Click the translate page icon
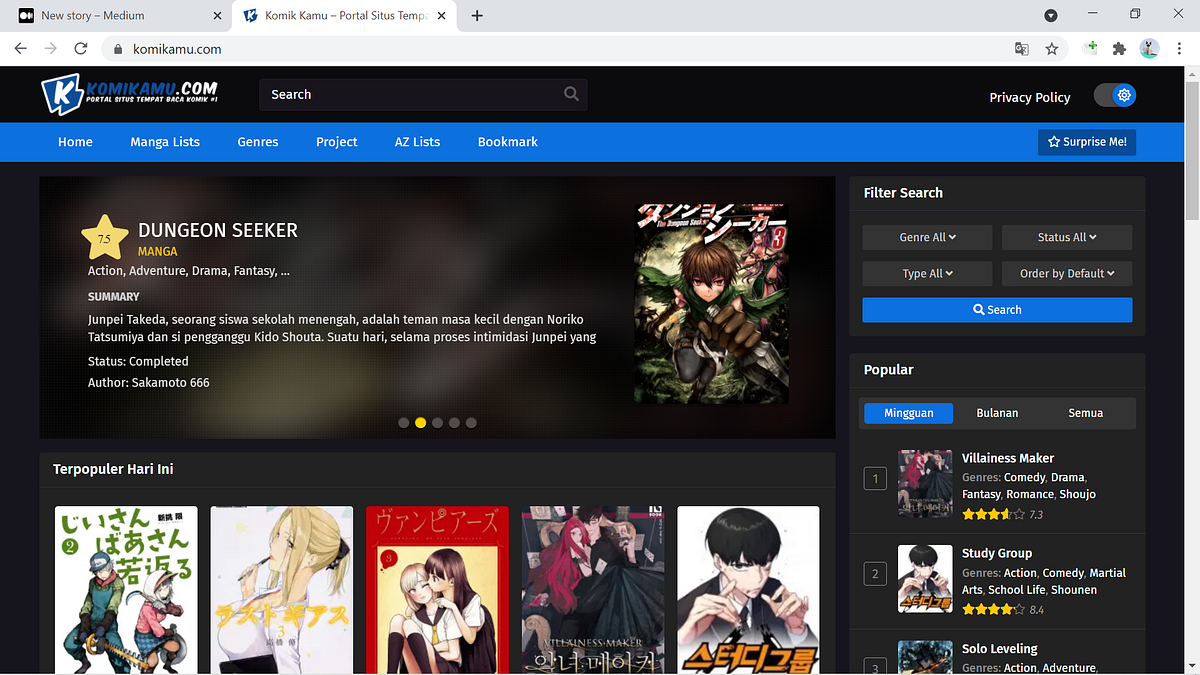1200x675 pixels. (1021, 48)
